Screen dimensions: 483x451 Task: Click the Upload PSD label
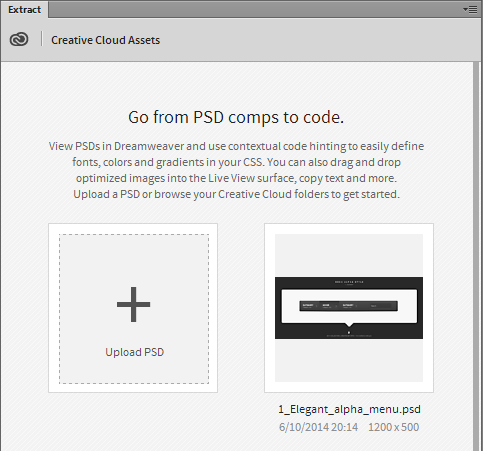[135, 352]
